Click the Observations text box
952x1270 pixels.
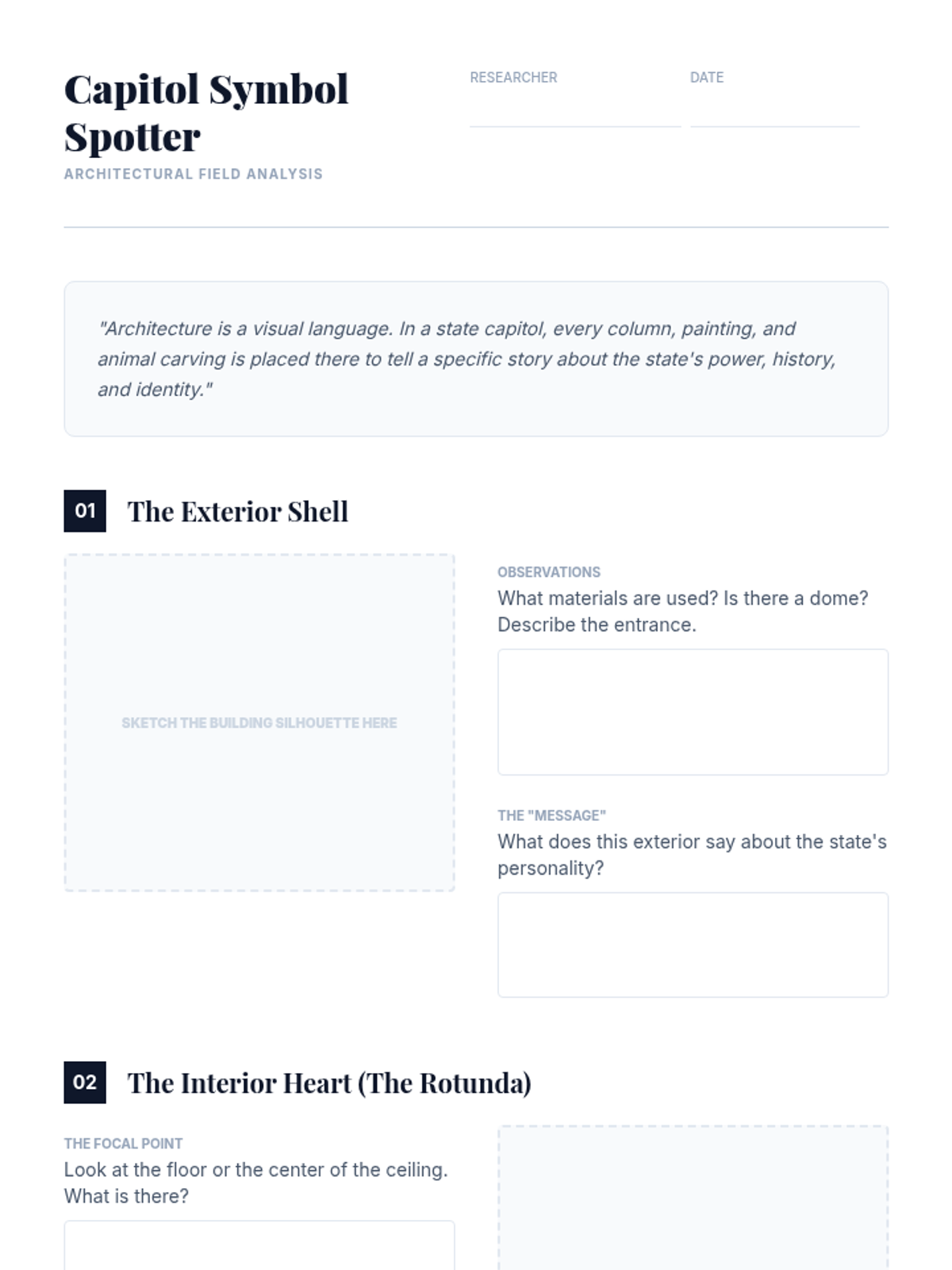(693, 712)
